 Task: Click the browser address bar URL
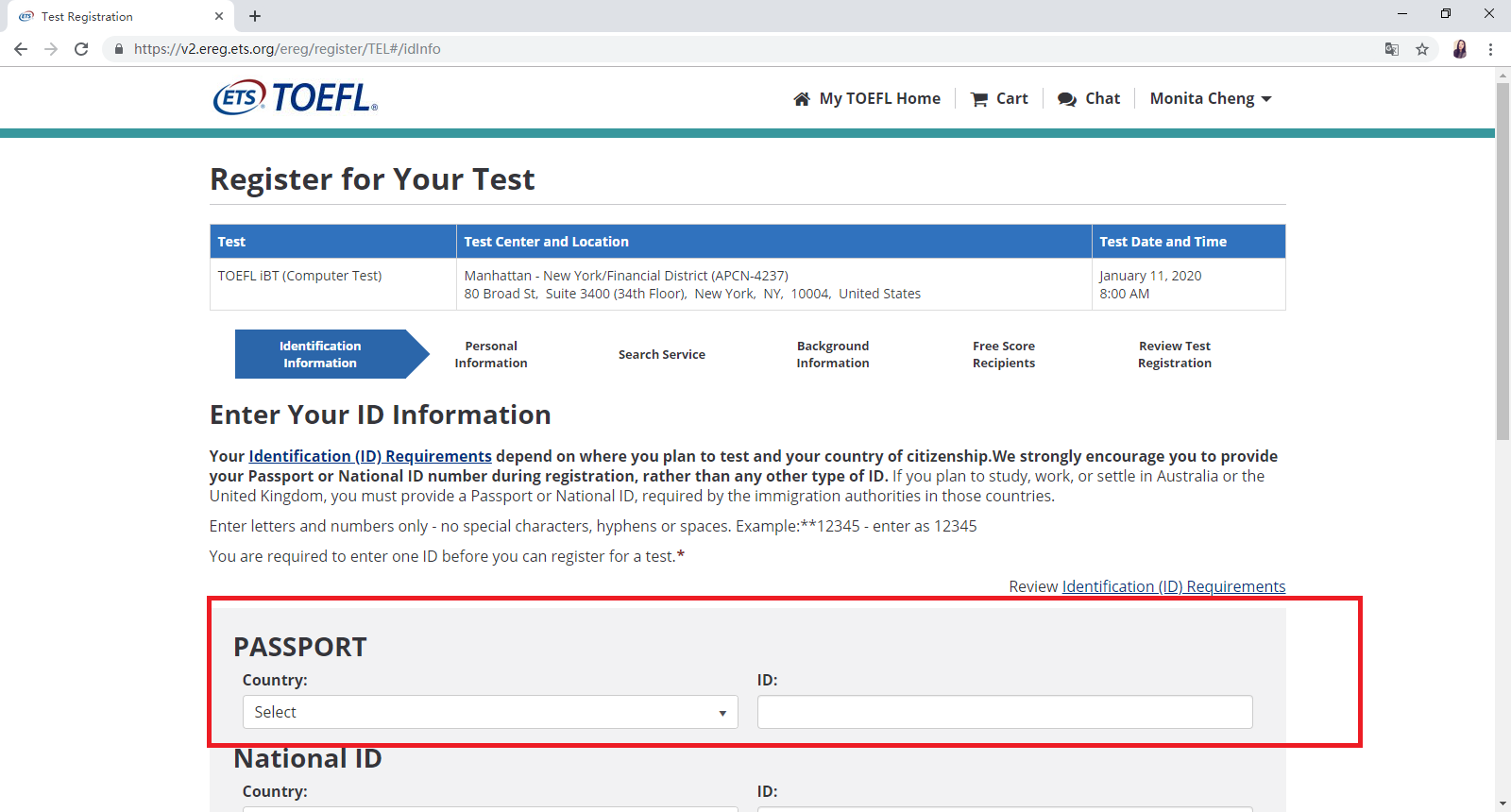point(287,49)
